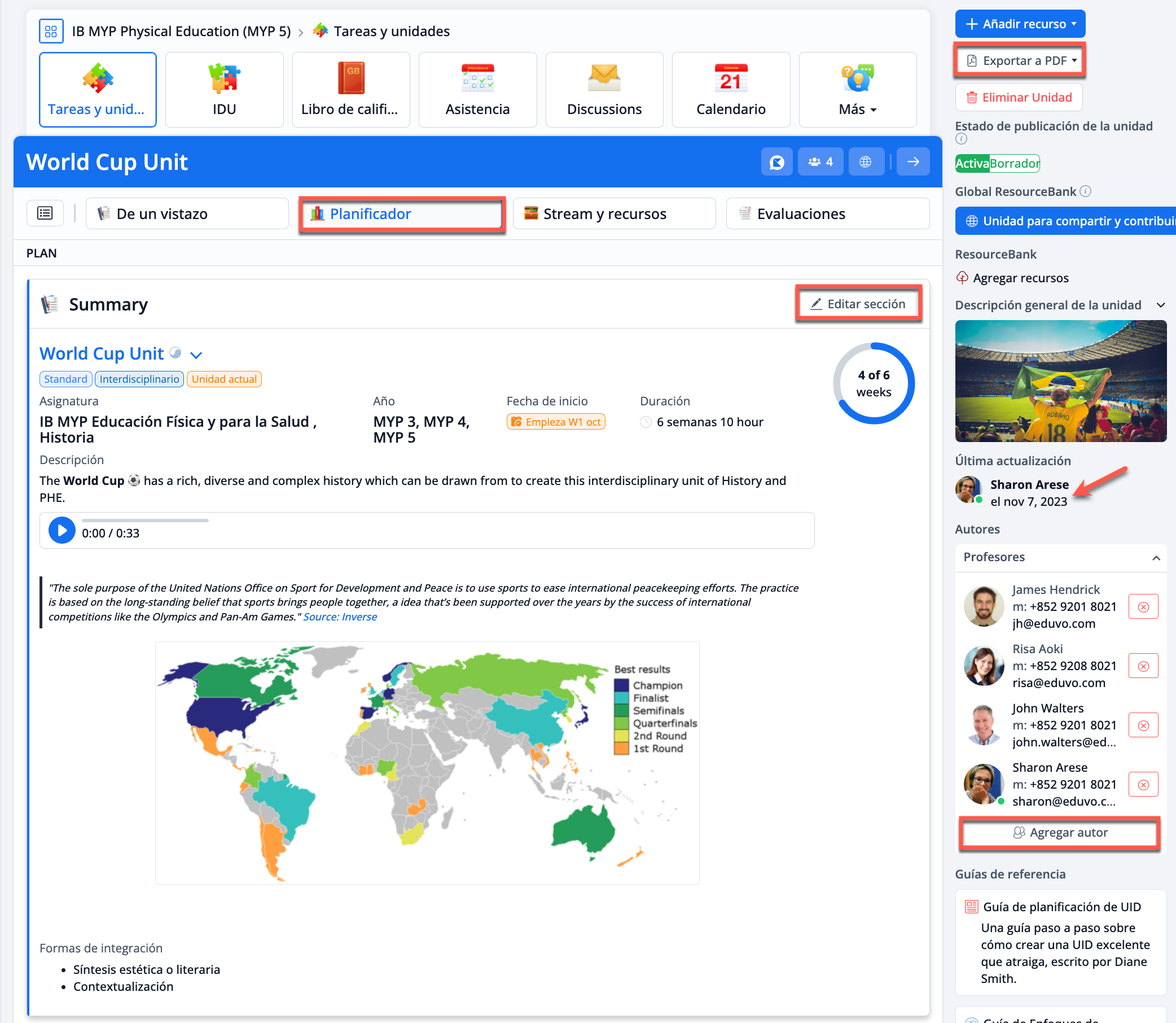The height and width of the screenshot is (1023, 1176).
Task: Click the Editar sección button
Action: 858,304
